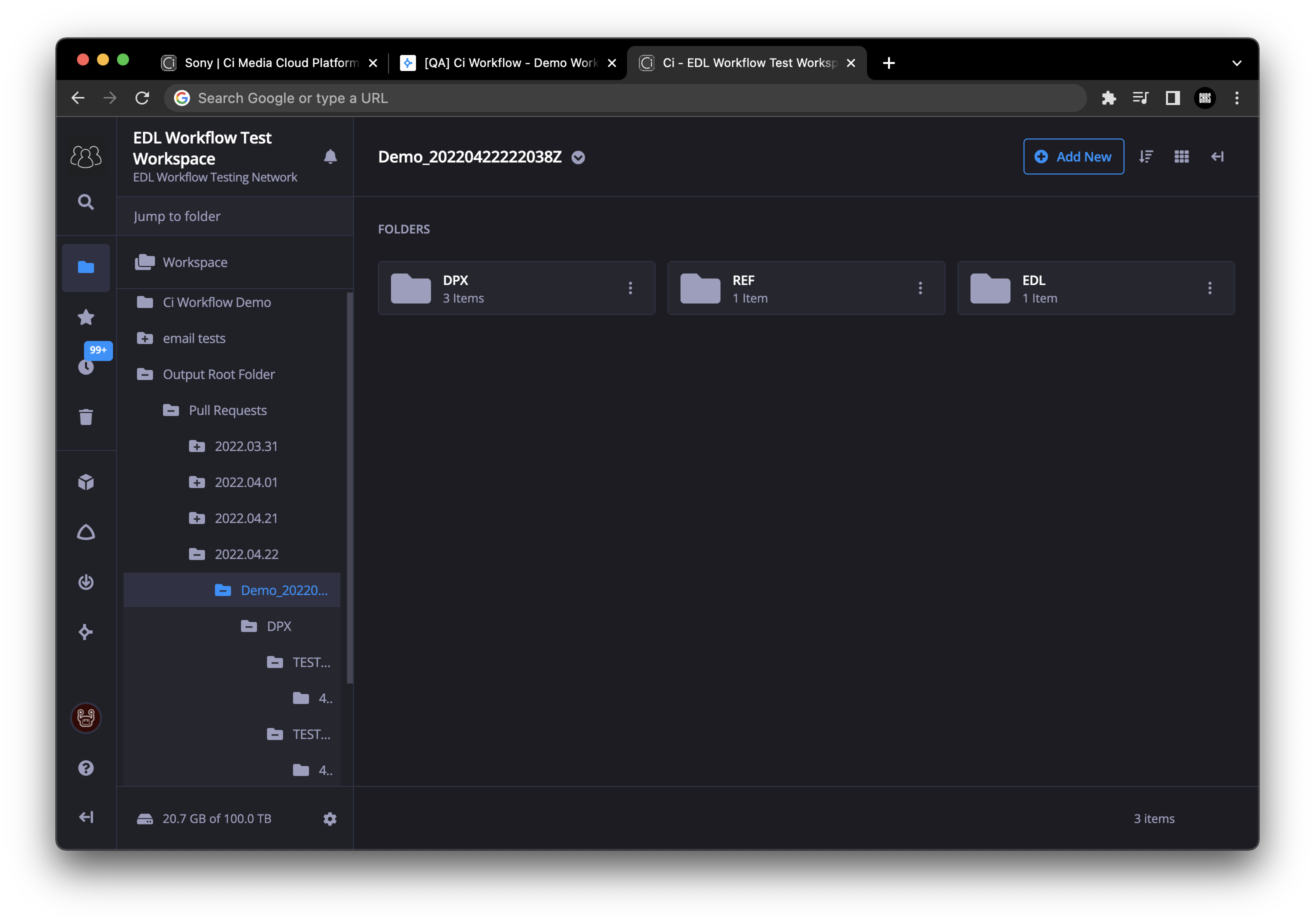Expand the email tests folder
Image resolution: width=1315 pixels, height=924 pixels.
pyautogui.click(x=145, y=338)
